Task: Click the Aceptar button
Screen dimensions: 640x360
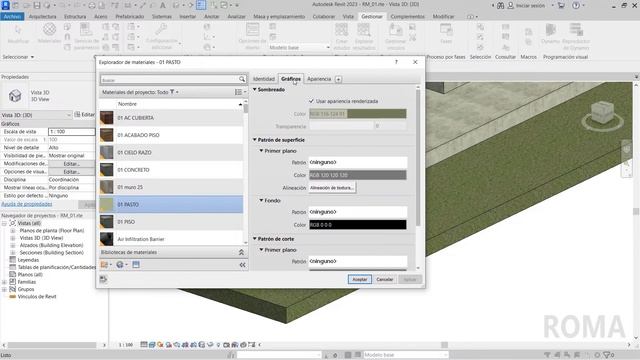Action: click(360, 280)
